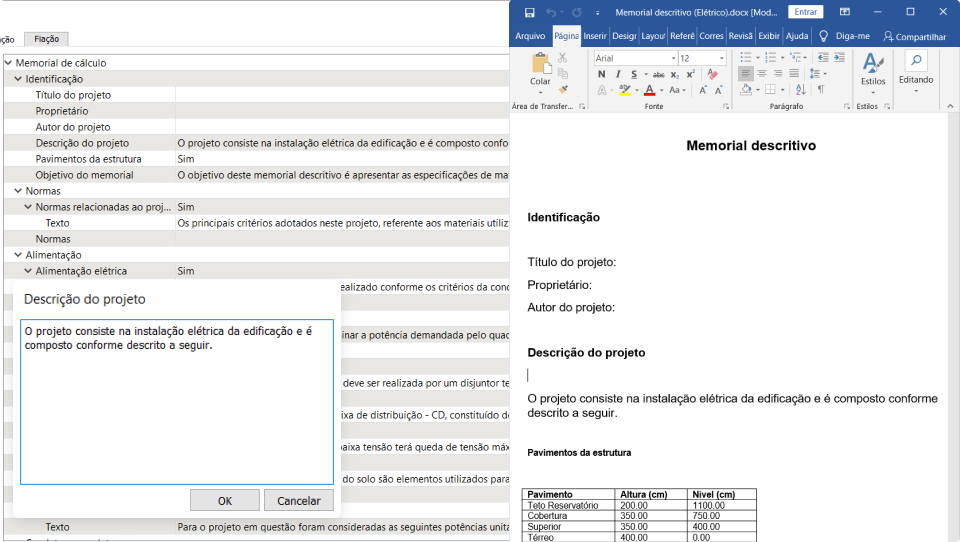Switch to the Inserir ribbon tab
The height and width of the screenshot is (542, 960).
tap(594, 36)
